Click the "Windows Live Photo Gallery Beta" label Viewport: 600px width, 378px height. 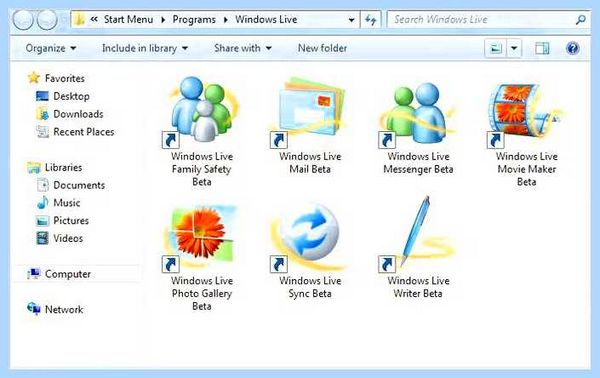202,293
